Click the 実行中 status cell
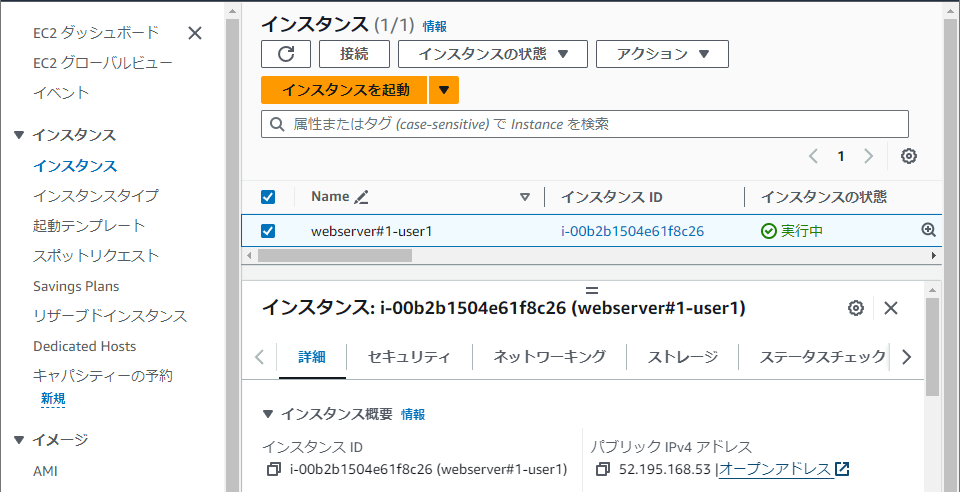The width and height of the screenshot is (960, 492). pos(792,231)
